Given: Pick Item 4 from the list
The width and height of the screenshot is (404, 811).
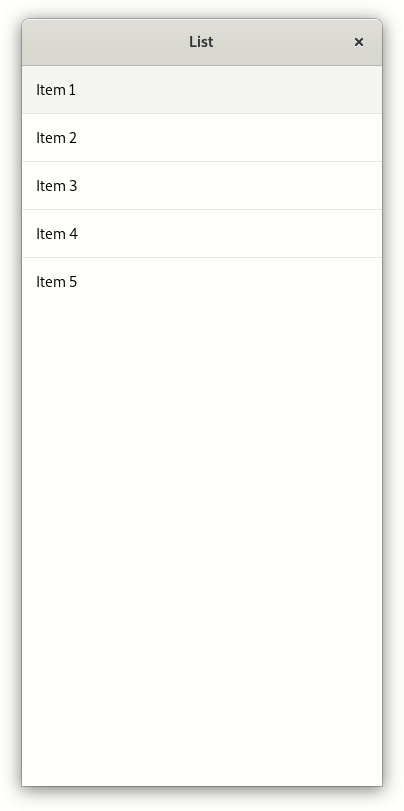Looking at the screenshot, I should tap(202, 234).
